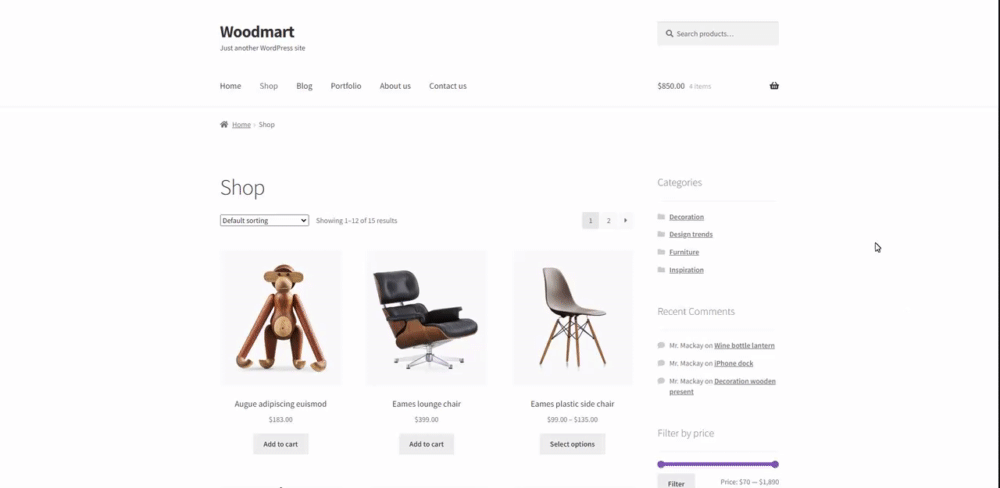Click the Search products input field
This screenshot has height=488, width=1000.
pos(717,34)
